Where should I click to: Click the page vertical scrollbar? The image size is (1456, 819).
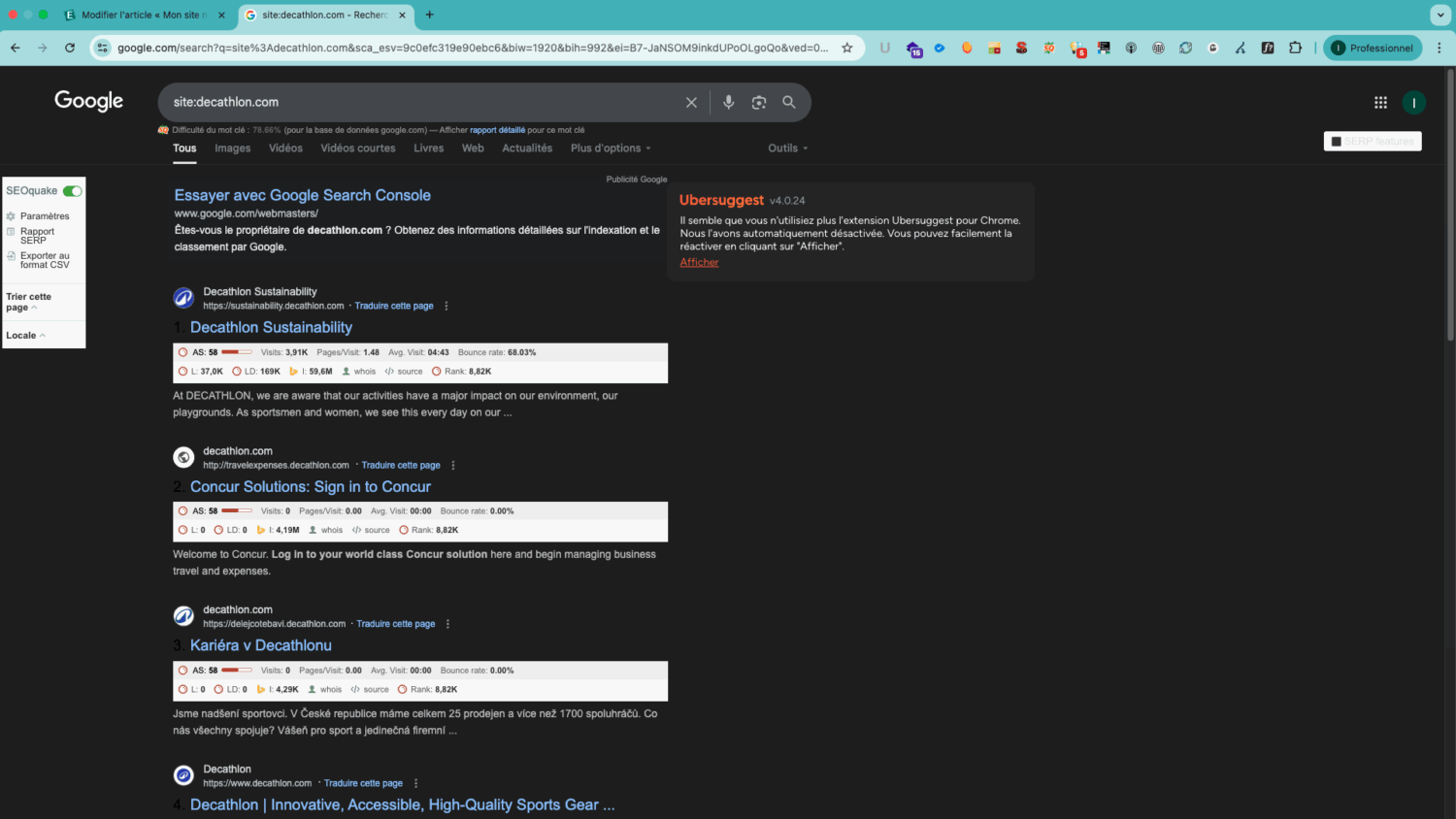(x=1450, y=204)
